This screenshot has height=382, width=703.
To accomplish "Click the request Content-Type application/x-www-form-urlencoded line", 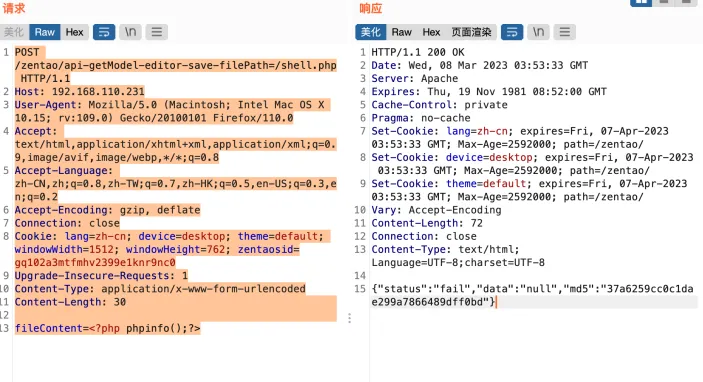I will [160, 289].
